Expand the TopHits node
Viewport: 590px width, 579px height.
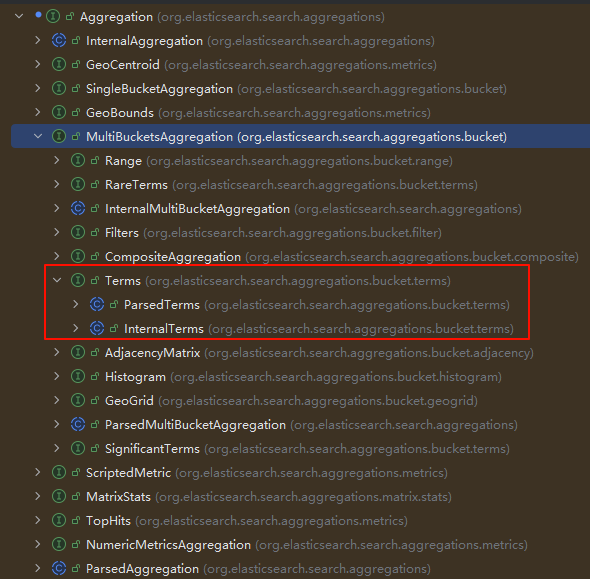(x=38, y=520)
